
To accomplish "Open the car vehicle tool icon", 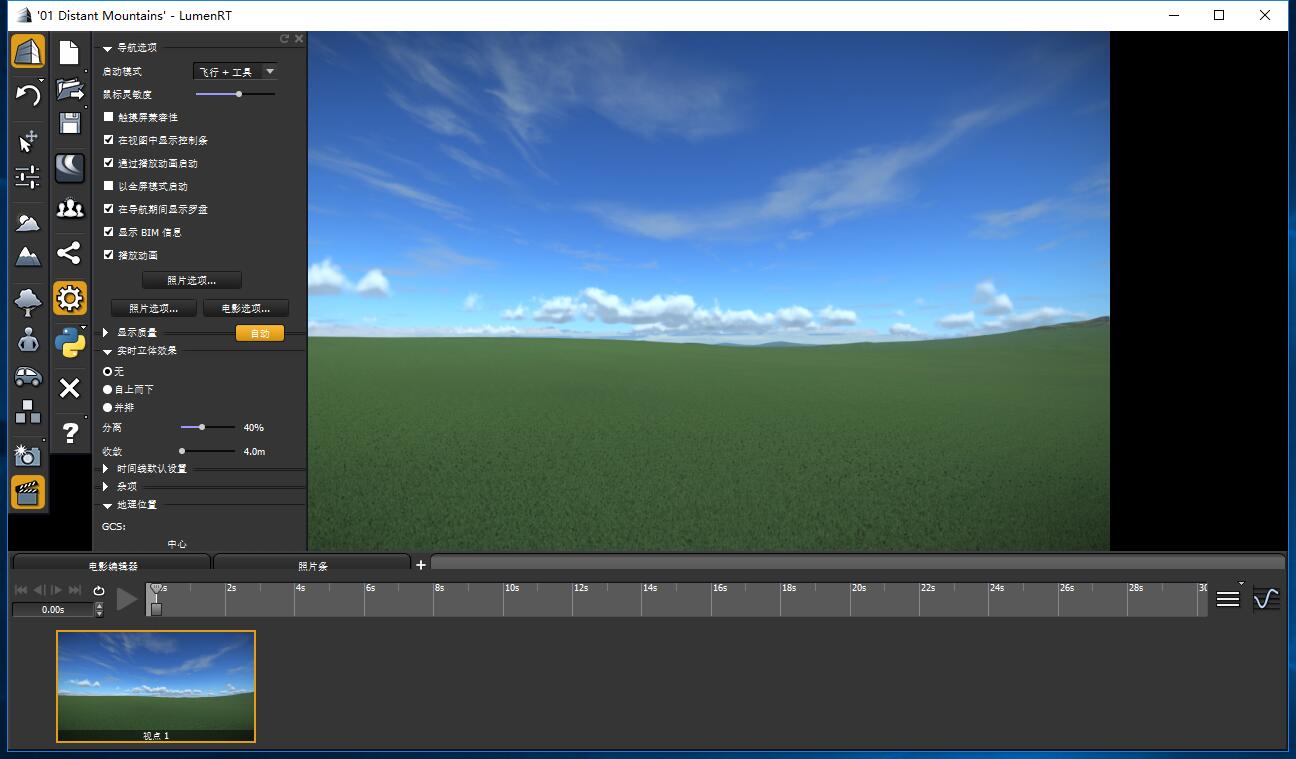I will [27, 378].
